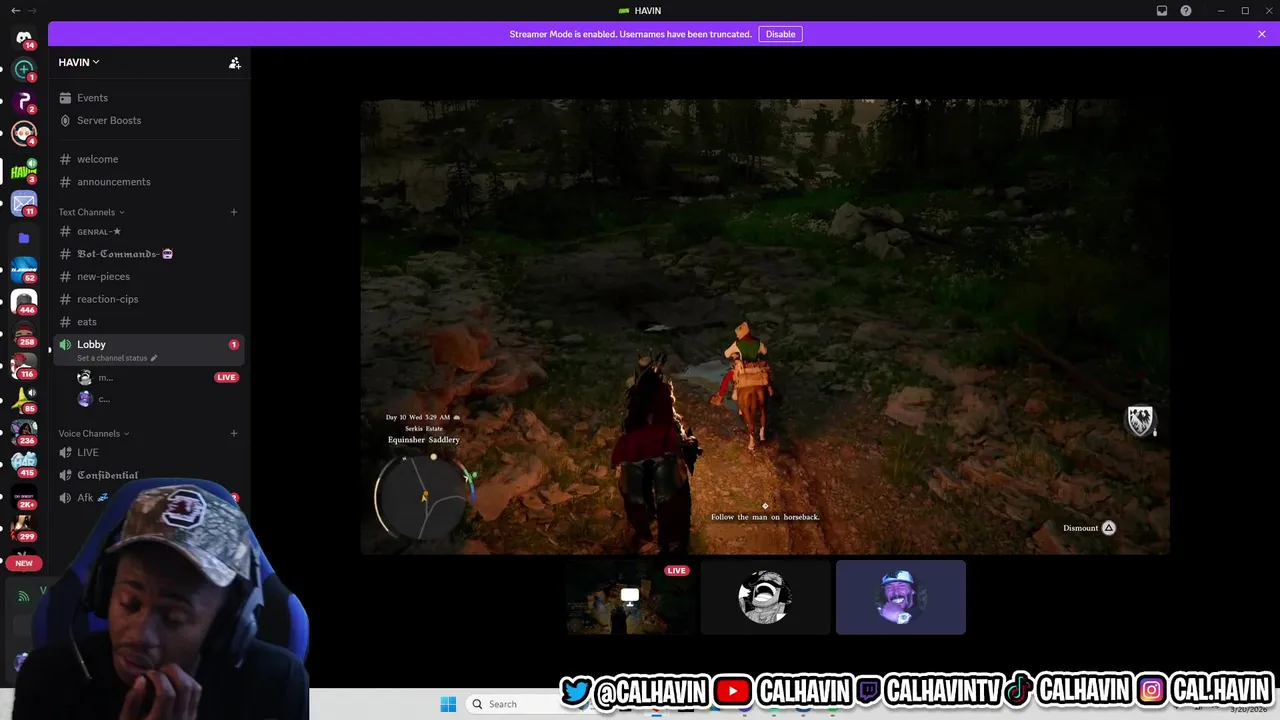This screenshot has height=720, width=1280.
Task: Add a channel to Text Channels
Action: 234,212
